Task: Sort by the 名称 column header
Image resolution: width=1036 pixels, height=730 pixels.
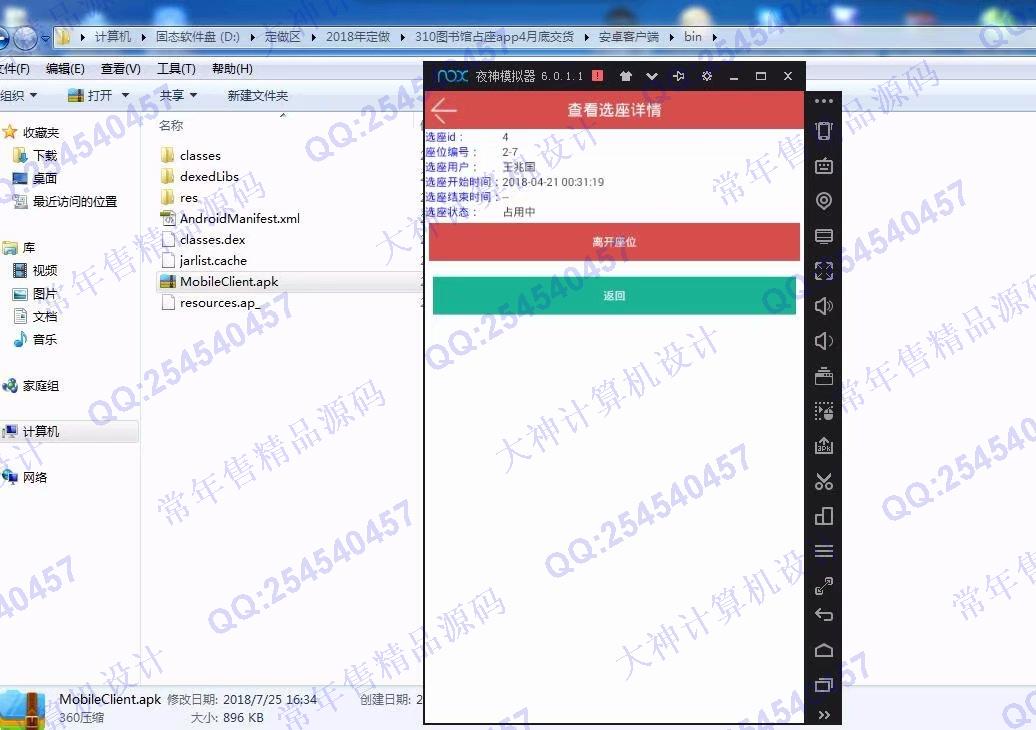Action: [x=171, y=126]
